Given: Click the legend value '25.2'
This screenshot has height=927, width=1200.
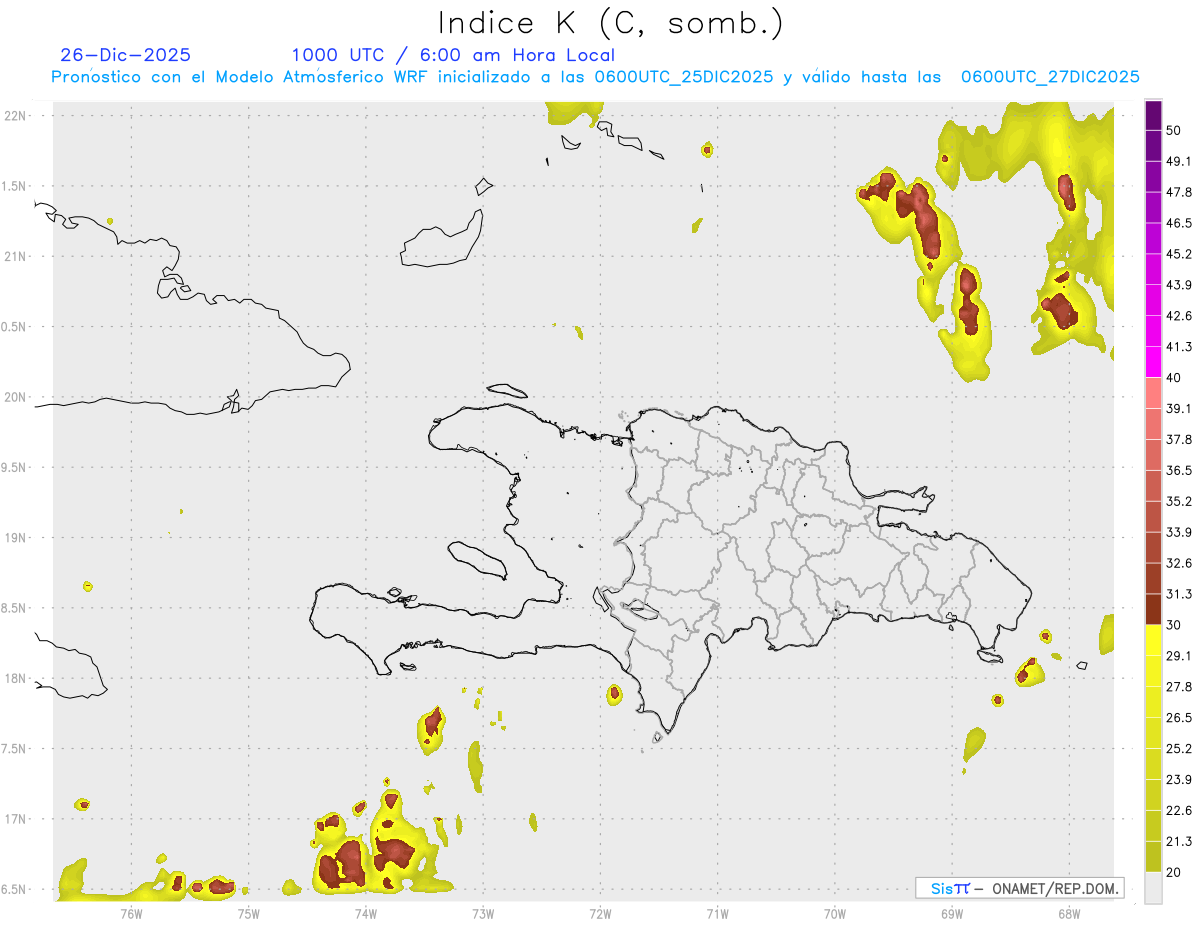Looking at the screenshot, I should [1179, 748].
